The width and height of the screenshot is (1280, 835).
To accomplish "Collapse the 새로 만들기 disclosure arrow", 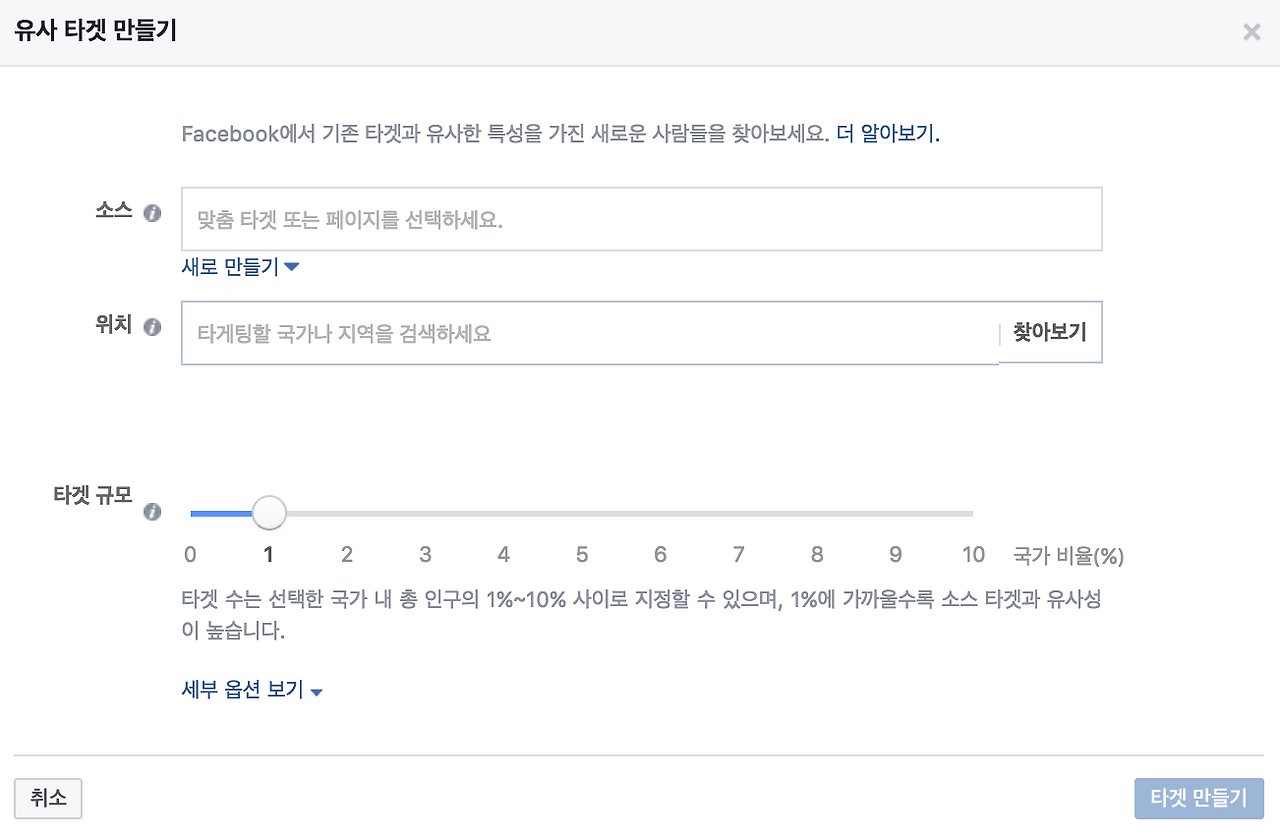I will pyautogui.click(x=291, y=266).
